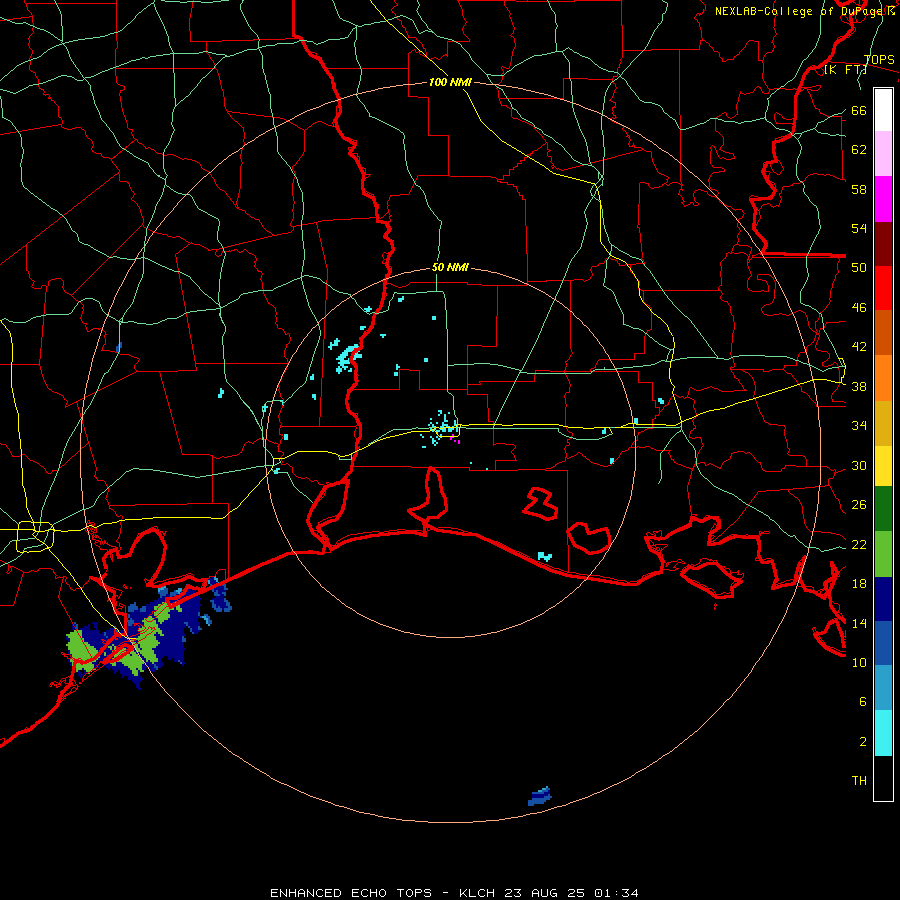Click the 'TH' legend label

(x=859, y=781)
